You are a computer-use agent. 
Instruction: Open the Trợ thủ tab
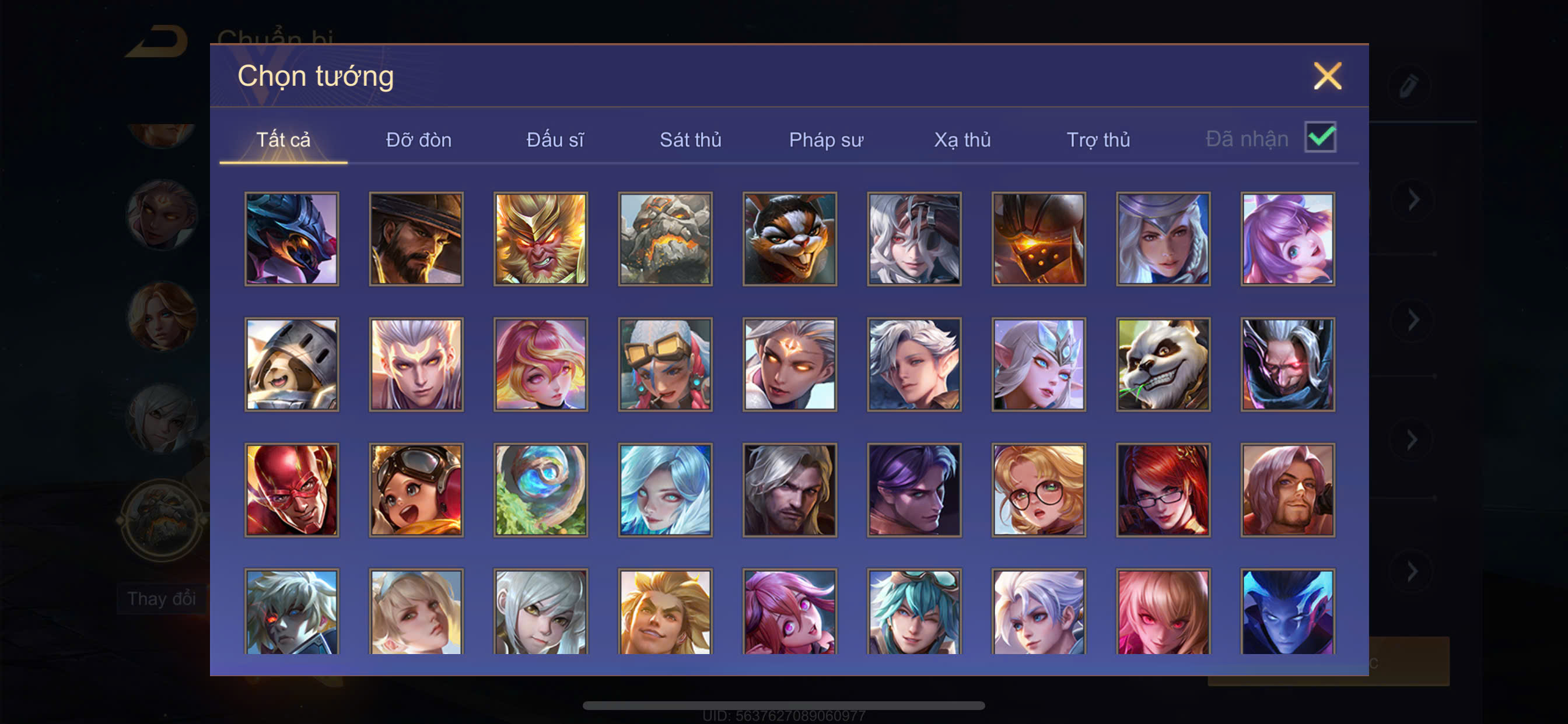tap(1098, 140)
